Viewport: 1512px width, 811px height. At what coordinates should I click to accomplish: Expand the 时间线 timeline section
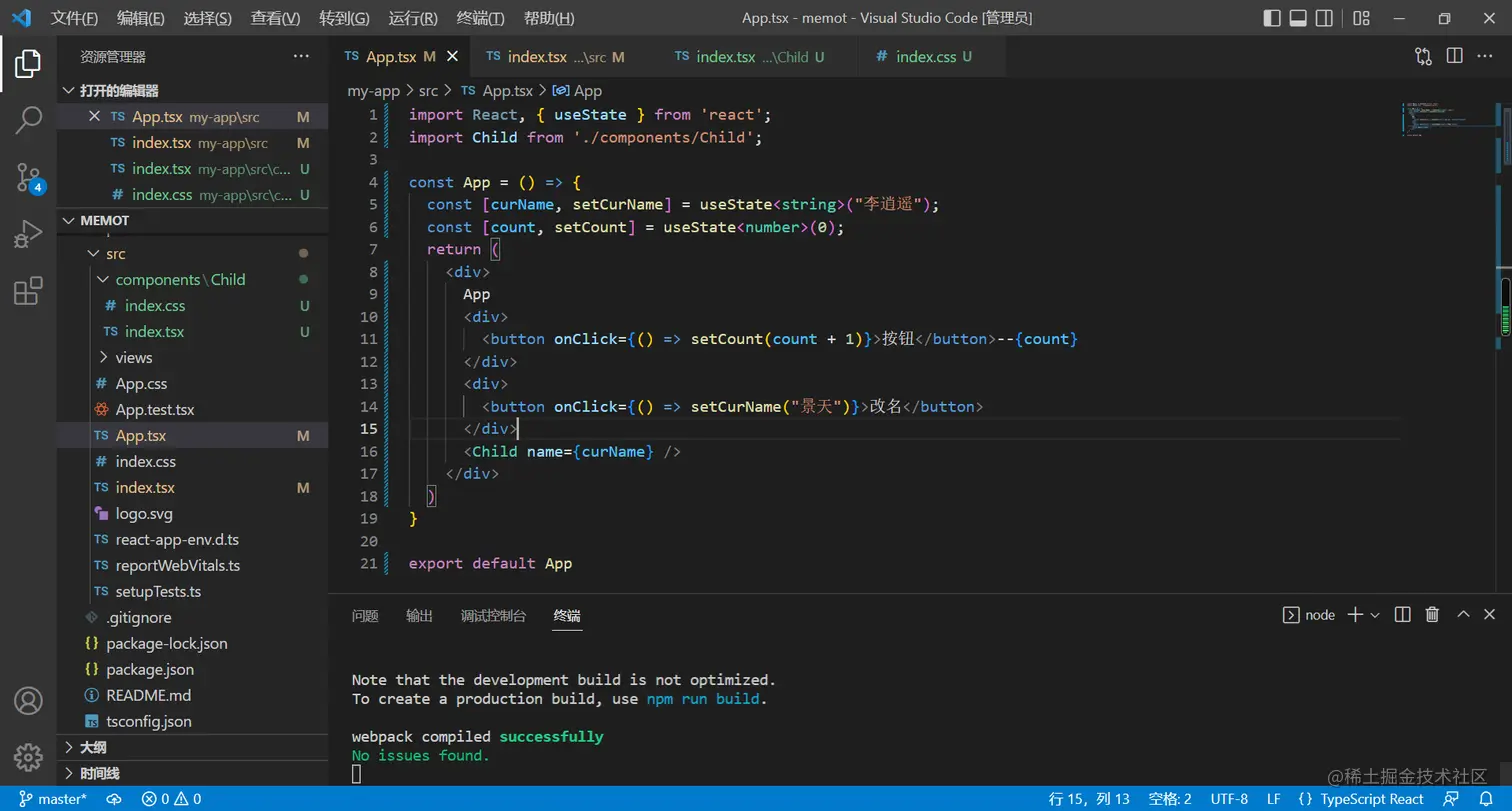[193, 774]
